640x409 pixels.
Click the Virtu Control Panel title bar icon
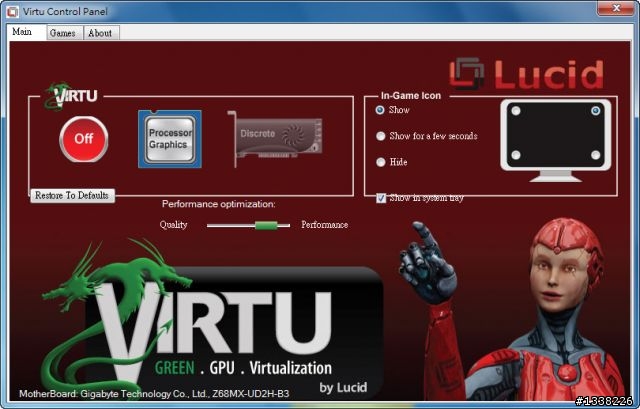pyautogui.click(x=12, y=11)
